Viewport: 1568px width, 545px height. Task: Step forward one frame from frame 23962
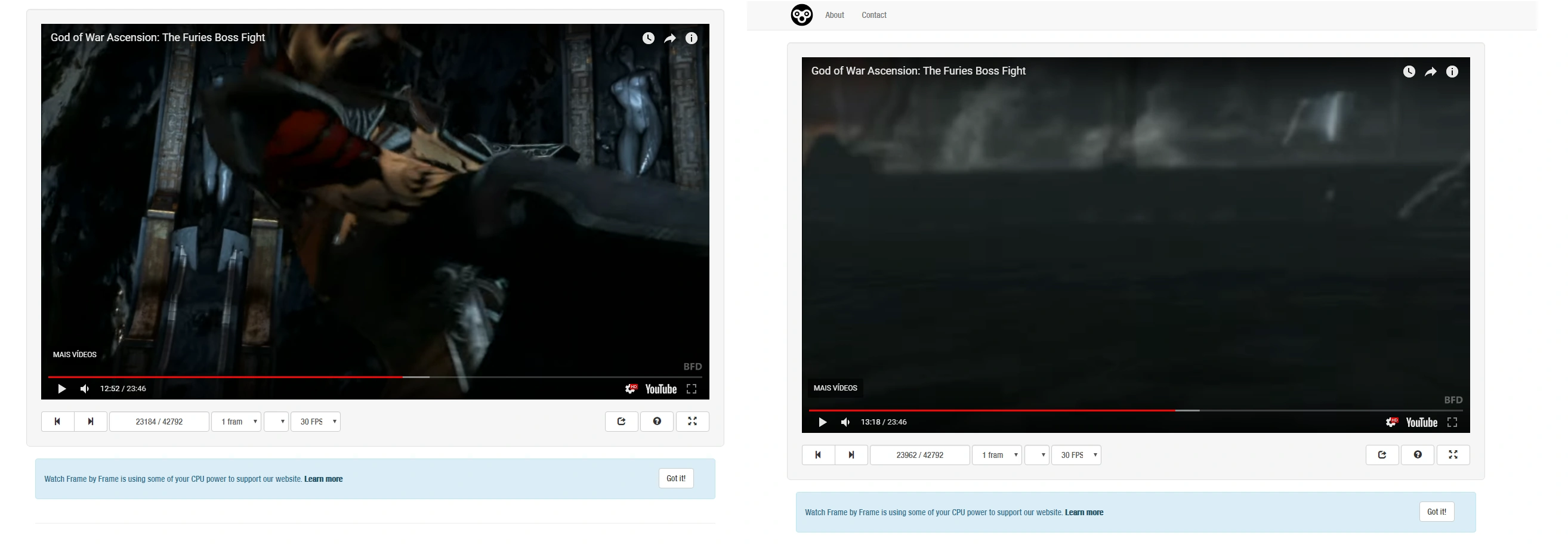(851, 455)
